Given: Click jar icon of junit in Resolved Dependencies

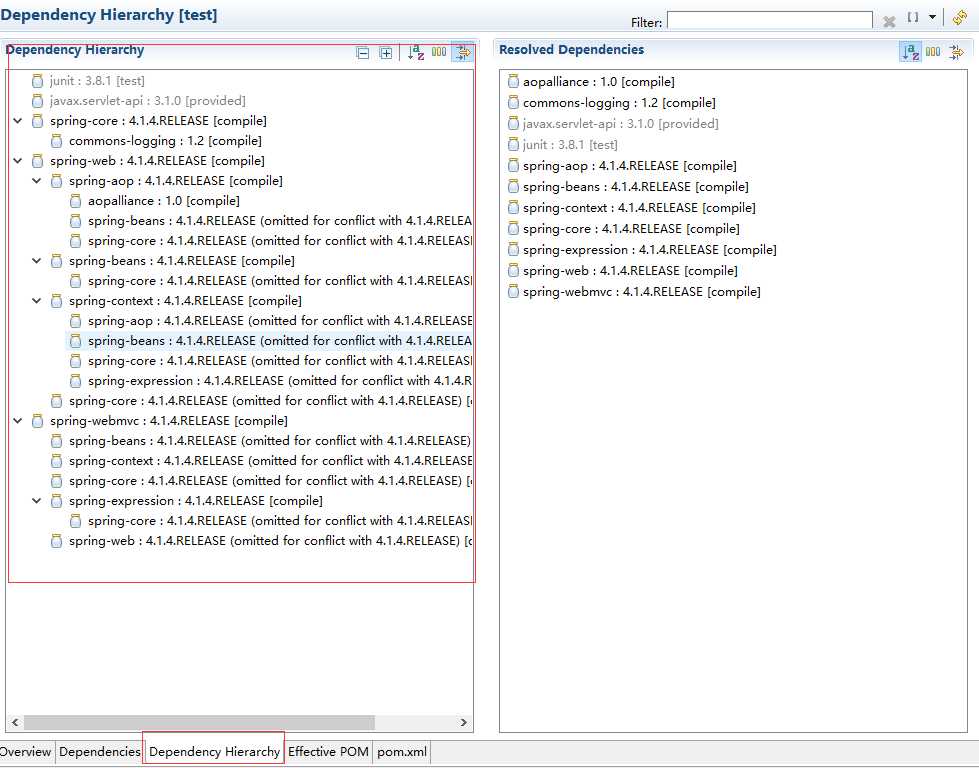Looking at the screenshot, I should 513,144.
